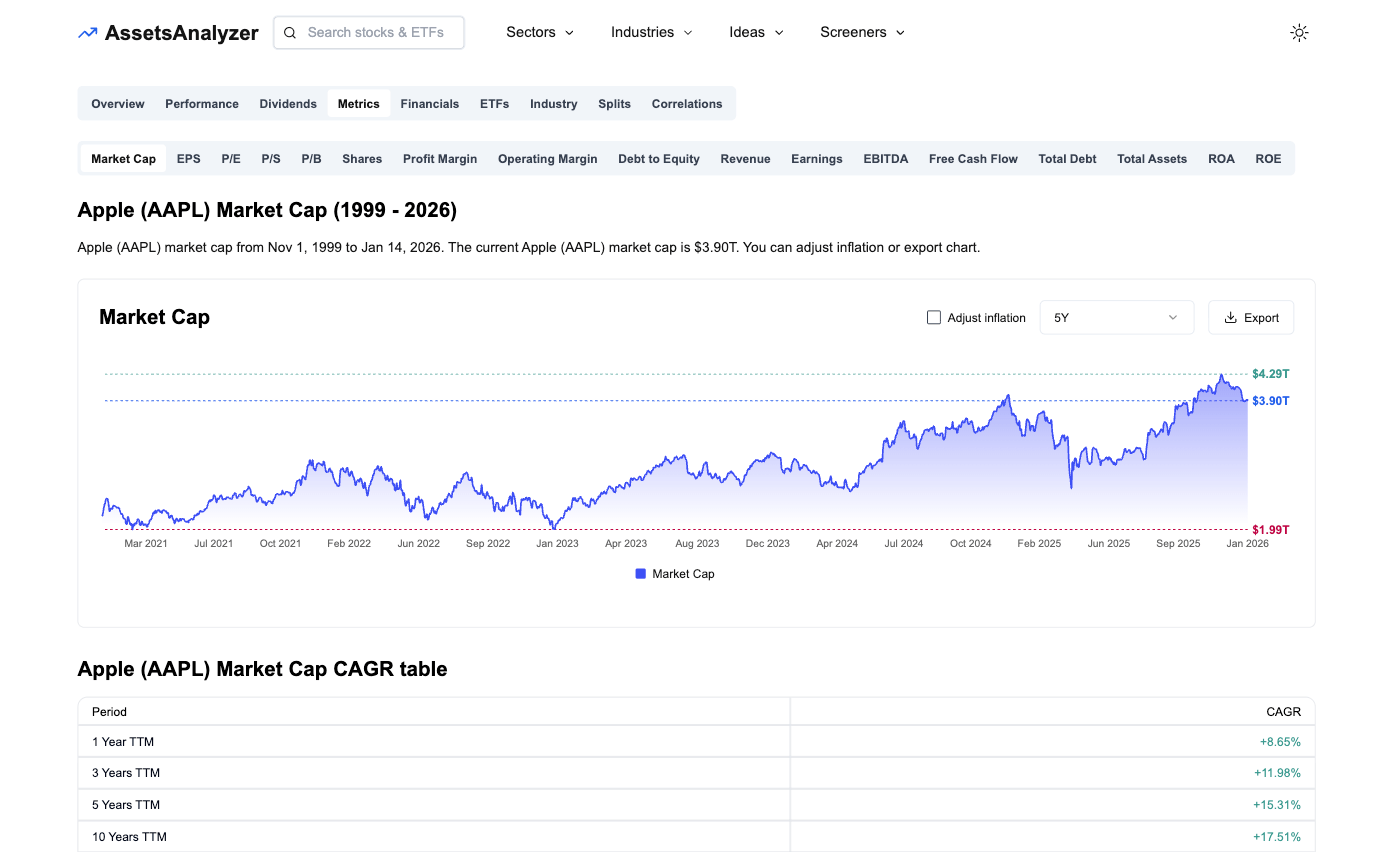Screen dimensions: 1393x852
Task: Select the EBITDA metric tab
Action: (x=886, y=159)
